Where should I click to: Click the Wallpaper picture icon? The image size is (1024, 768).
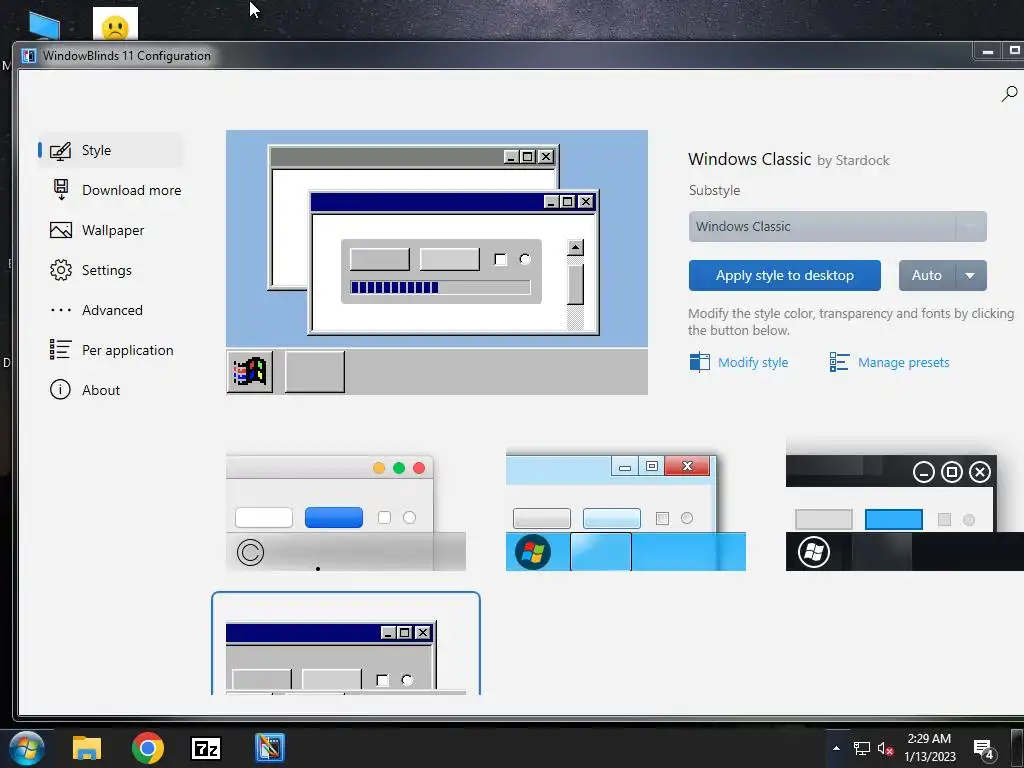[x=61, y=230]
